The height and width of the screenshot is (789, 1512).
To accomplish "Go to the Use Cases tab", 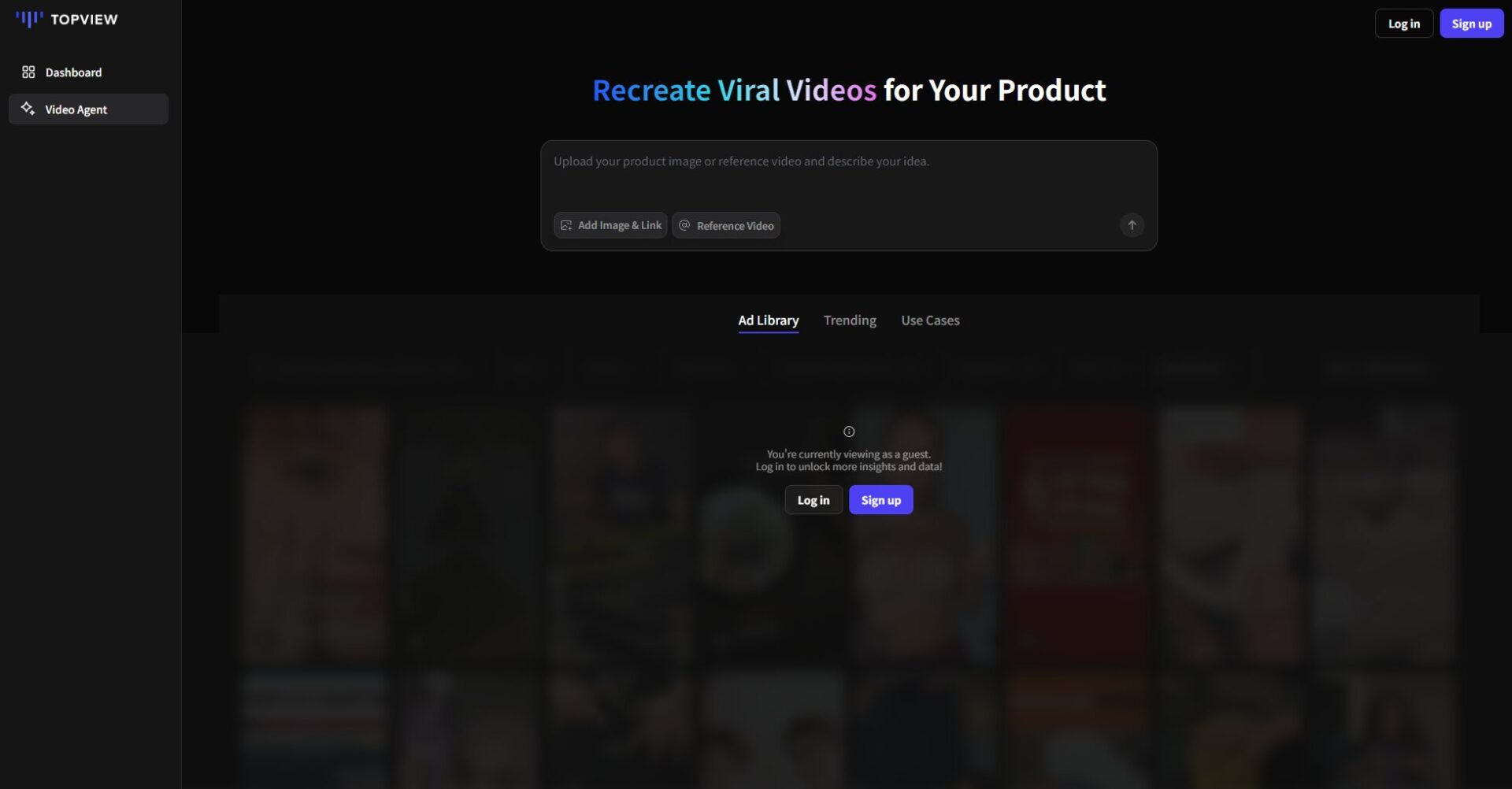I will pos(930,320).
